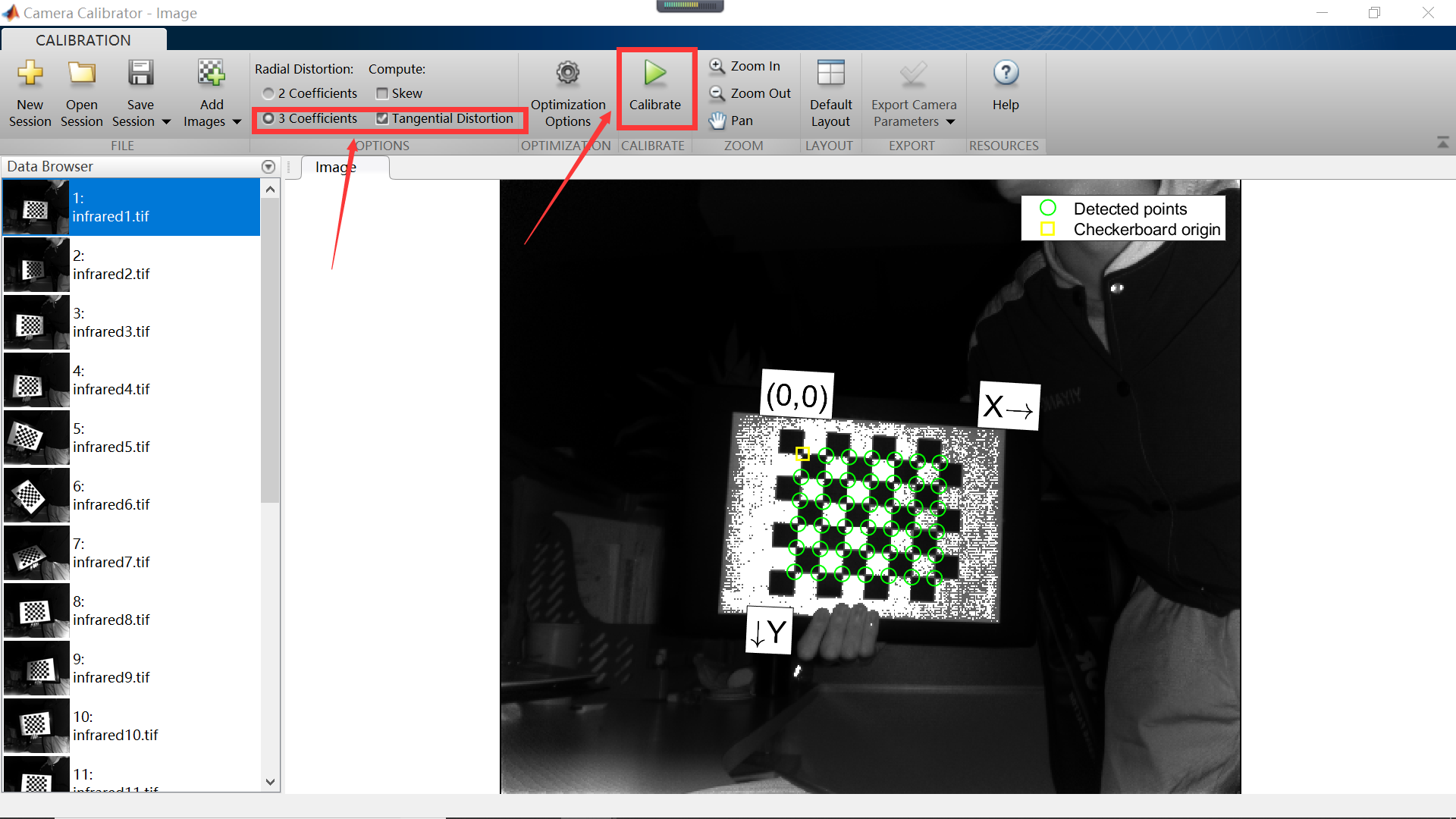
Task: Select the Pan hand tool
Action: coord(717,121)
